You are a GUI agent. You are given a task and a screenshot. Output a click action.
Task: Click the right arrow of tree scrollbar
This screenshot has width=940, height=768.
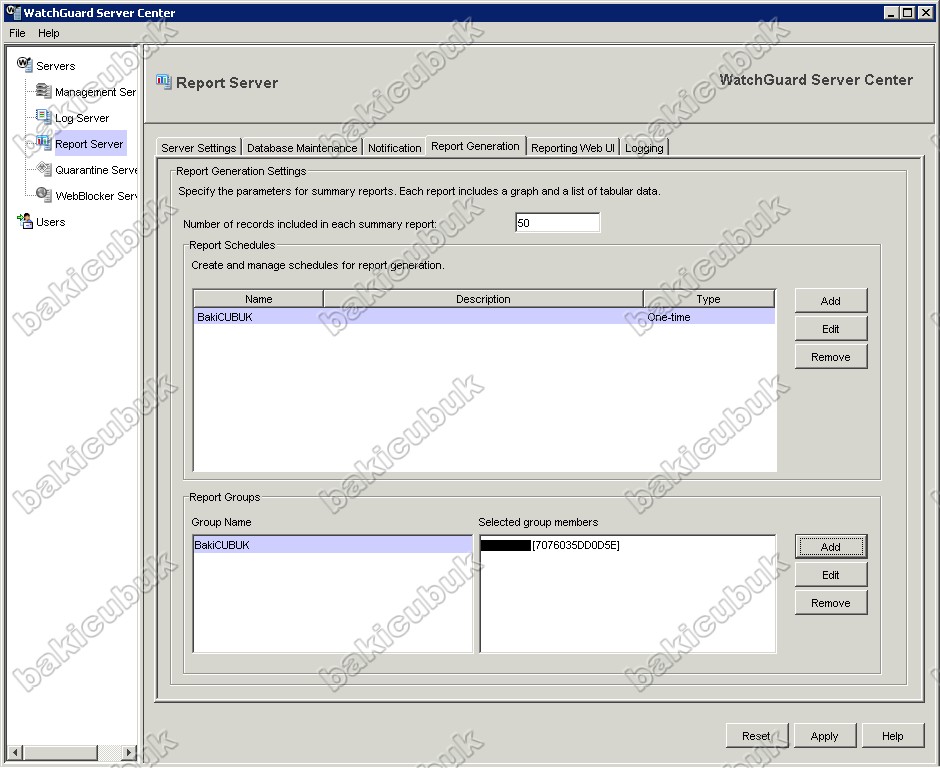click(x=128, y=752)
